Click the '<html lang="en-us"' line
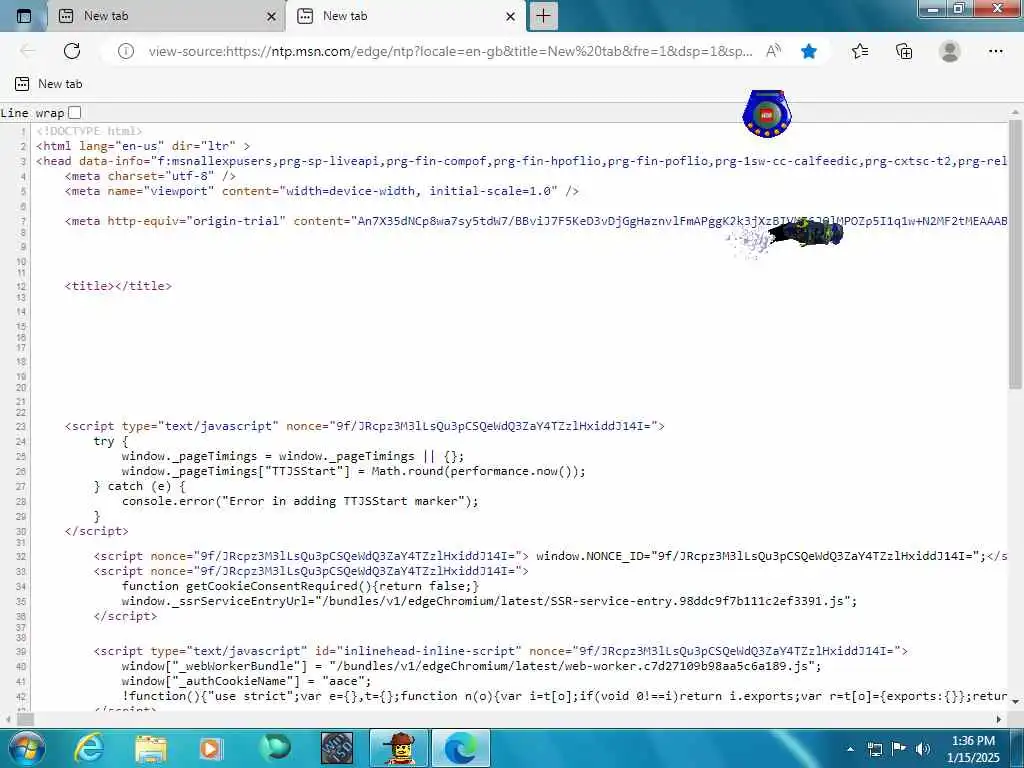Screen dimensions: 1024x768 tap(143, 146)
